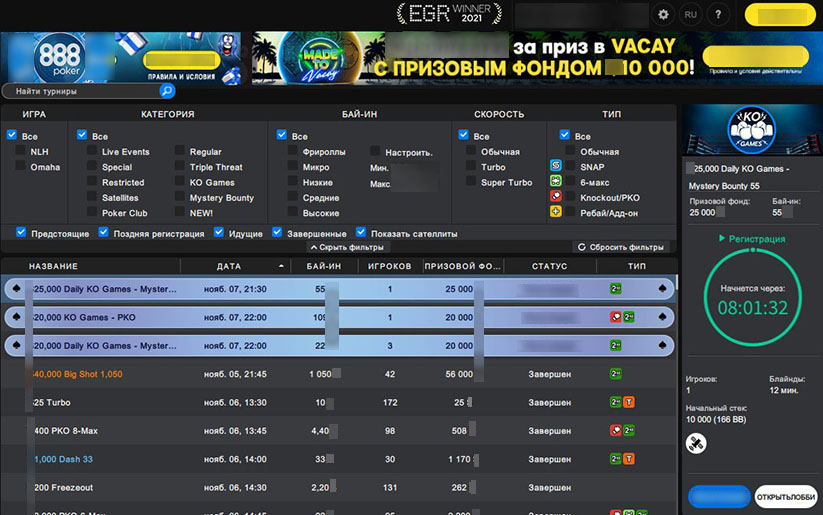
Task: Click left spade icon on 25,000 Daily KO row
Action: (x=16, y=288)
